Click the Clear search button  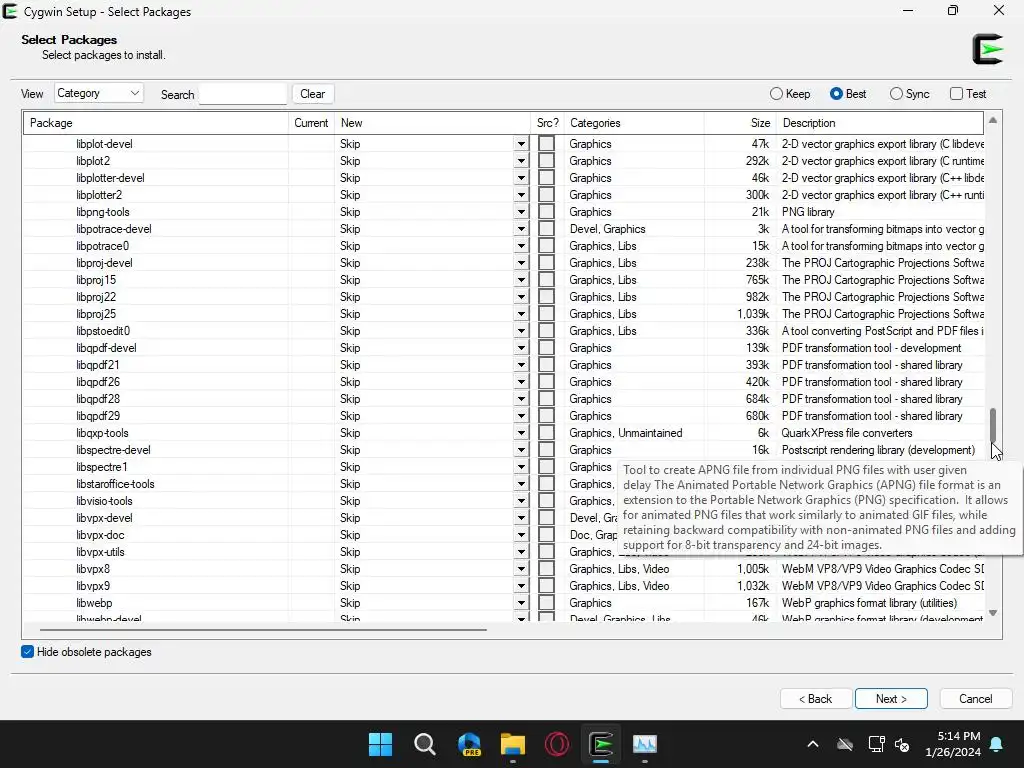point(313,94)
